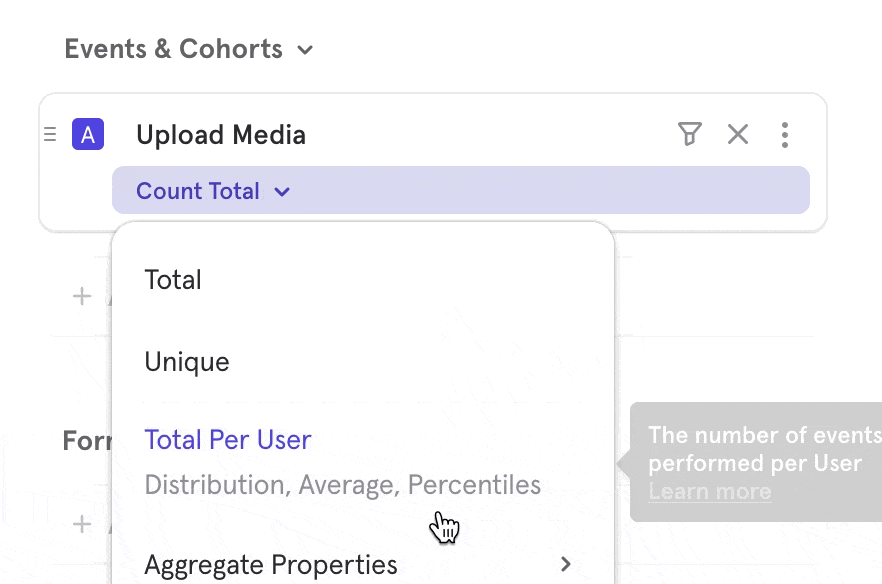Expand the Aggregate Properties submenu arrow

pos(566,564)
